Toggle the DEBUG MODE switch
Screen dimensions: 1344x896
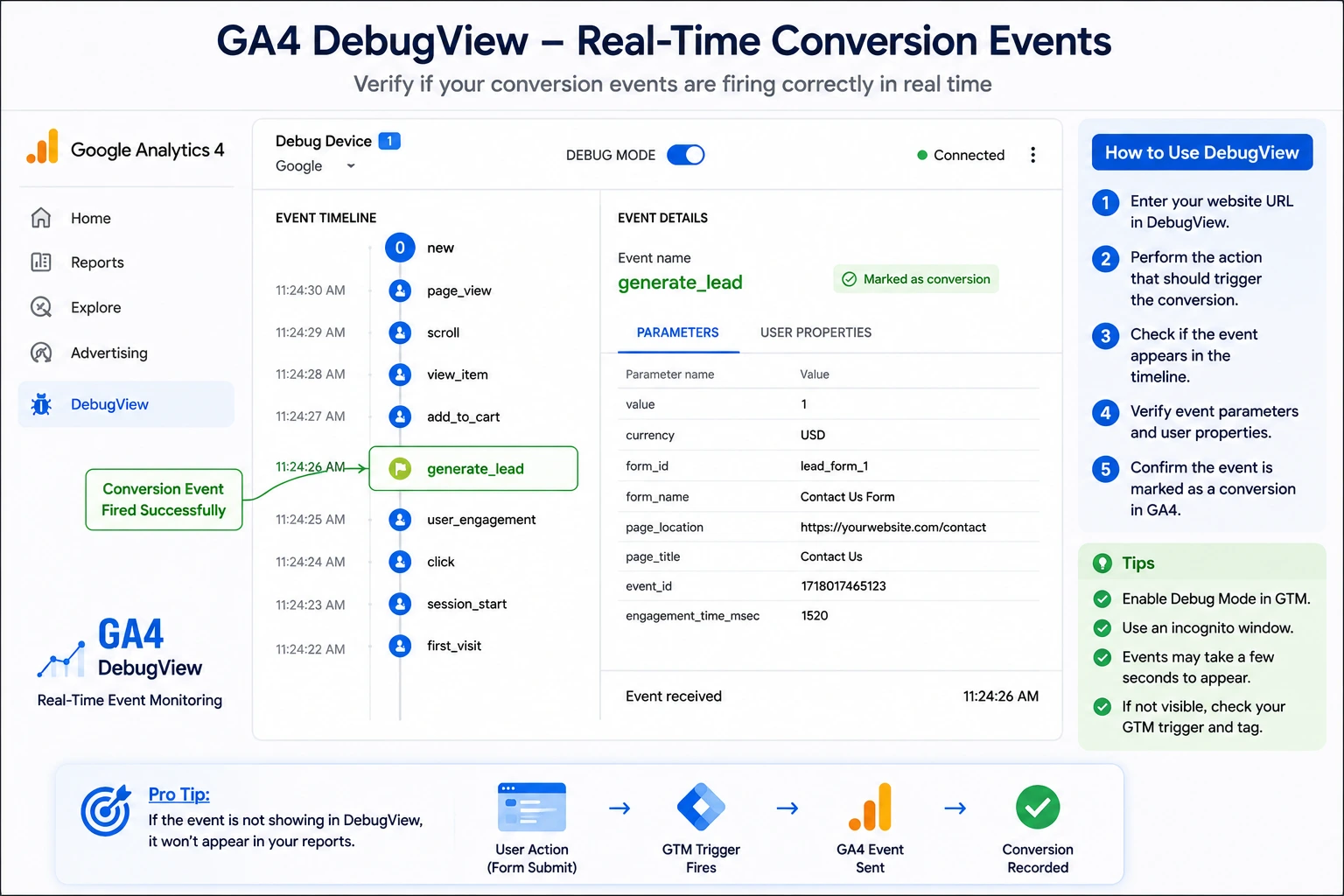pos(686,155)
